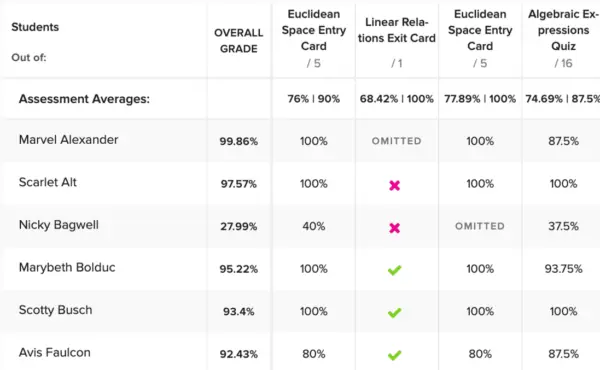Screen dimensions: 600x370
Task: Open the Algebraic Expressions Quiz column header
Action: [x=563, y=30]
